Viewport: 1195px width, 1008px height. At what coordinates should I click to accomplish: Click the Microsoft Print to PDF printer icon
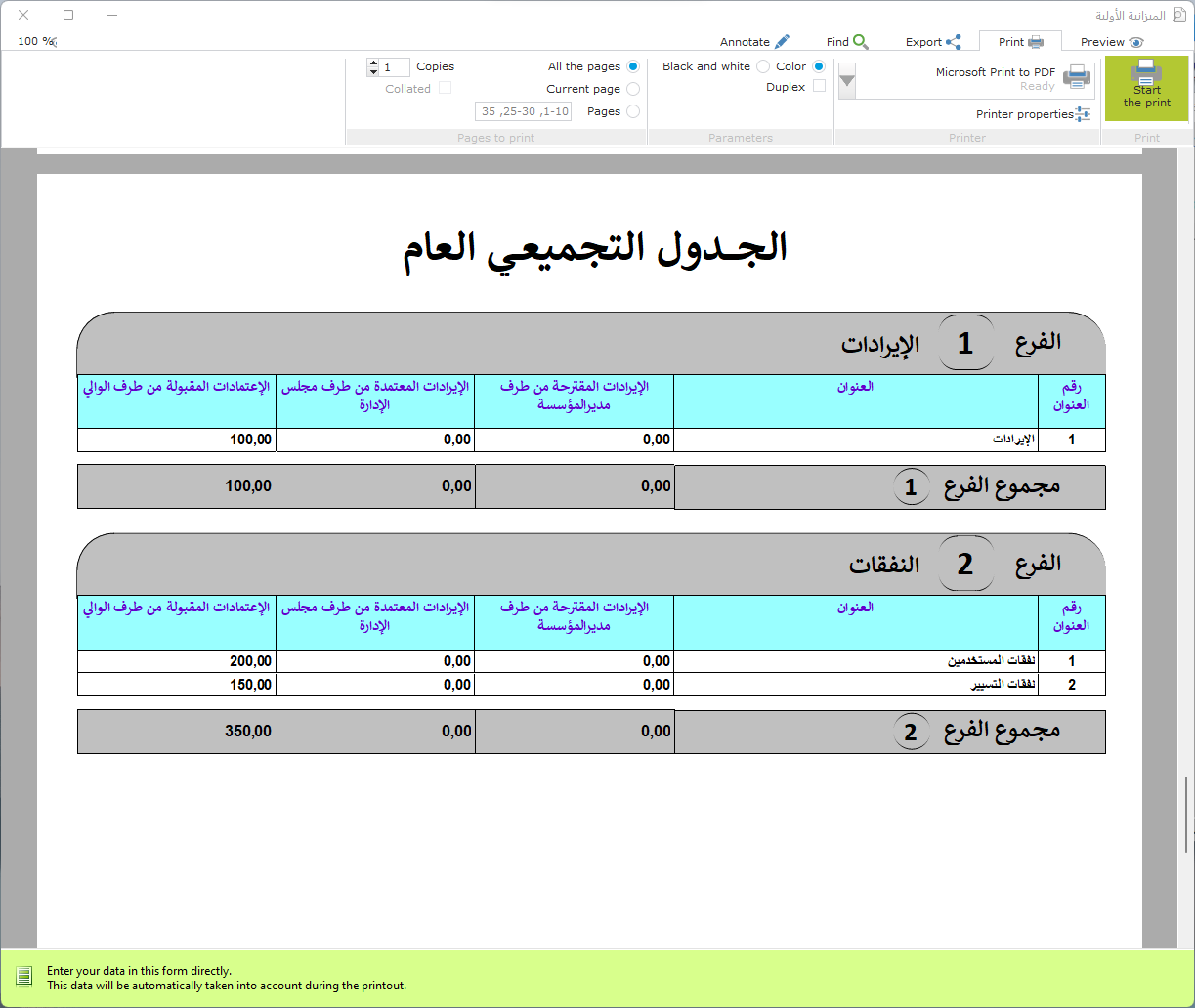click(1077, 78)
